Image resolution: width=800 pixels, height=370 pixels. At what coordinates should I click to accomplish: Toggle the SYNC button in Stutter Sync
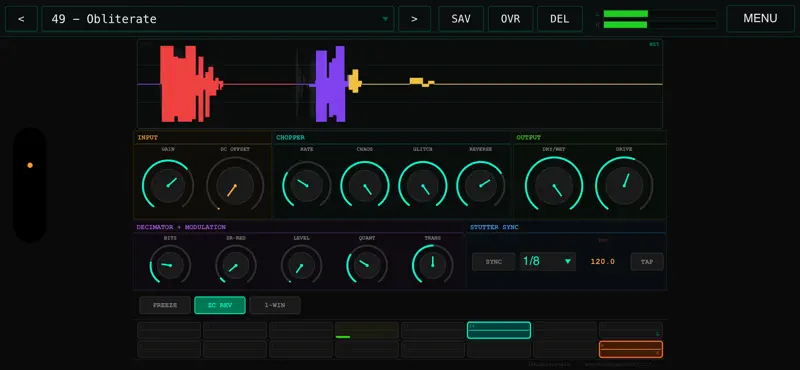pyautogui.click(x=493, y=262)
